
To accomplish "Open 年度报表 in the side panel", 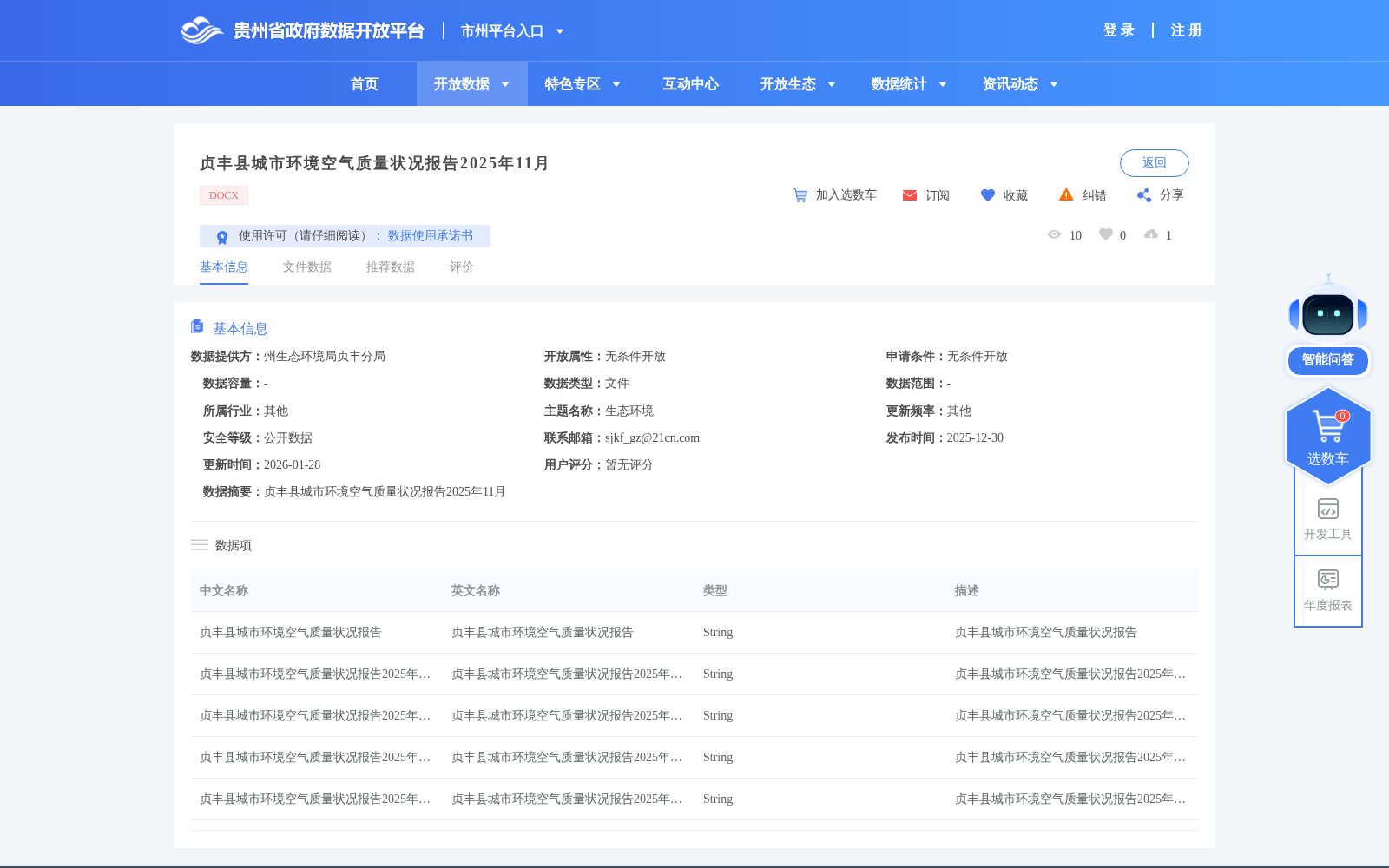I will 1328,590.
